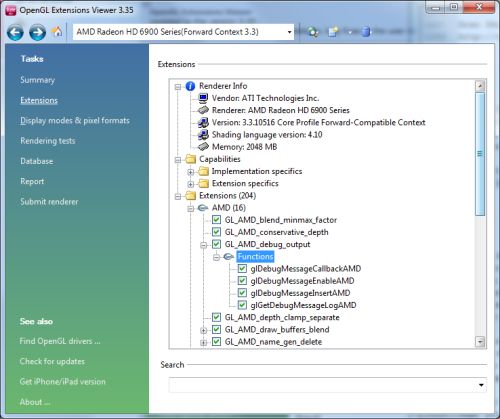Image resolution: width=500 pixels, height=419 pixels.
Task: Collapse the Extensions (204) node
Action: click(x=178, y=197)
